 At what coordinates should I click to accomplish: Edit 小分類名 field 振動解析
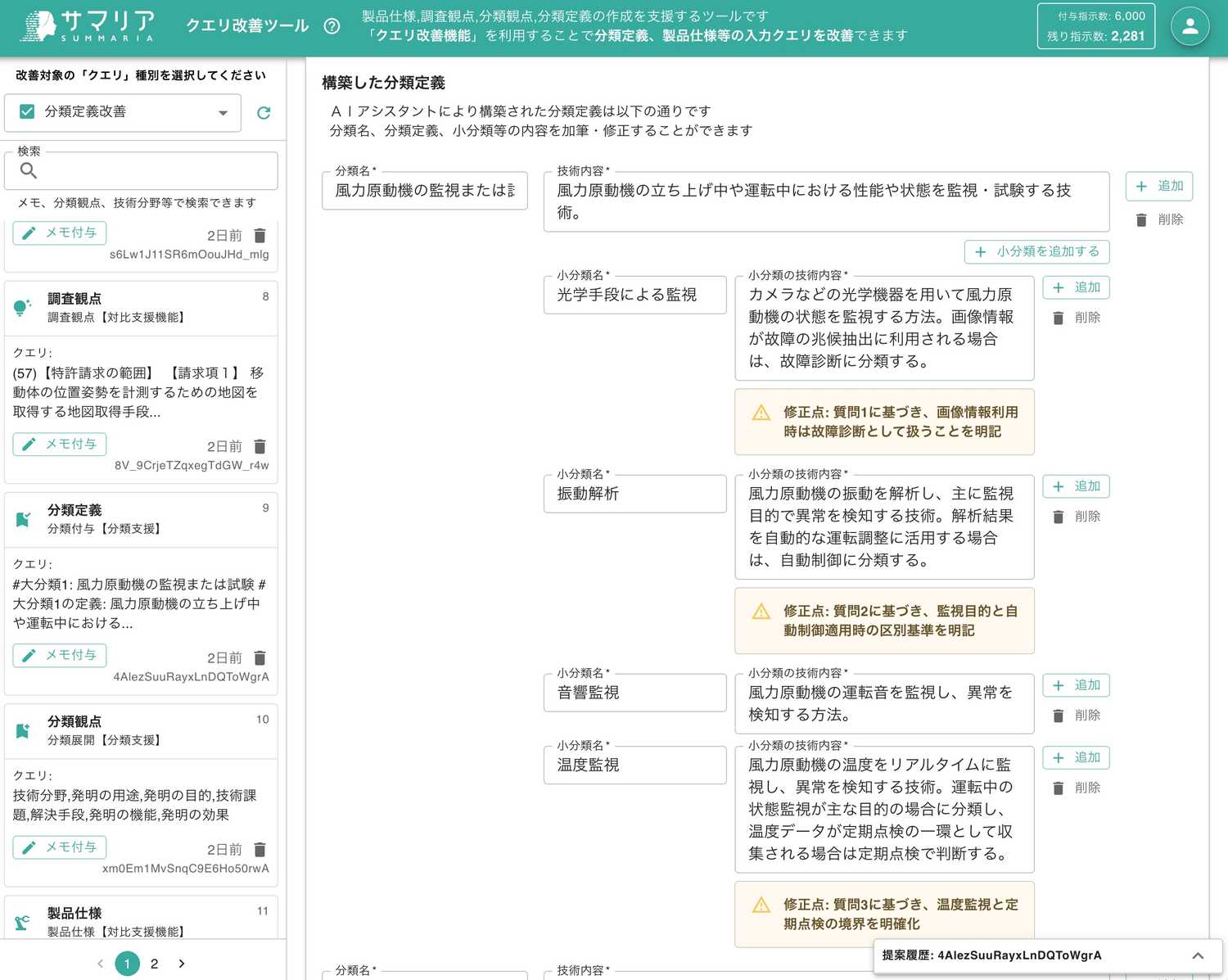click(x=635, y=494)
